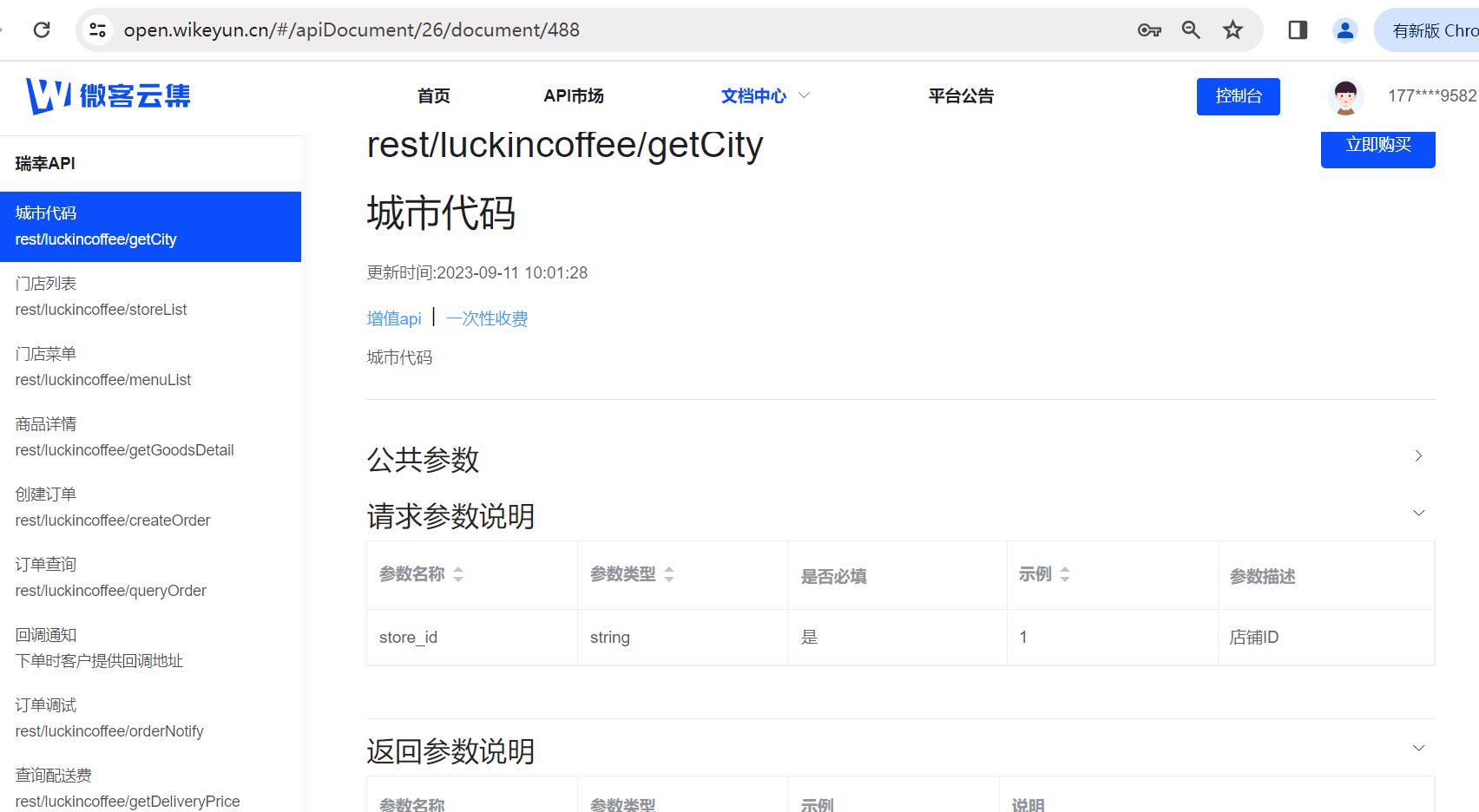Go to 首页 in top navigation
The height and width of the screenshot is (812, 1479).
tap(434, 96)
